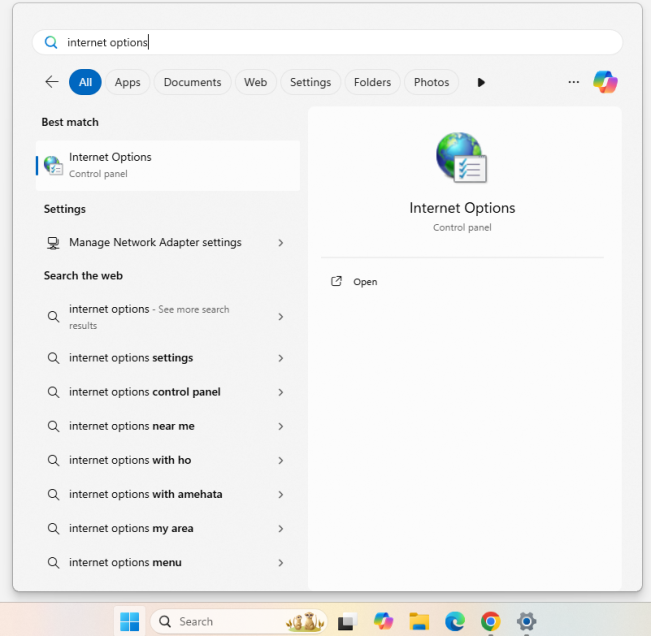Select the 'internet options near me' web suggestion

click(132, 426)
